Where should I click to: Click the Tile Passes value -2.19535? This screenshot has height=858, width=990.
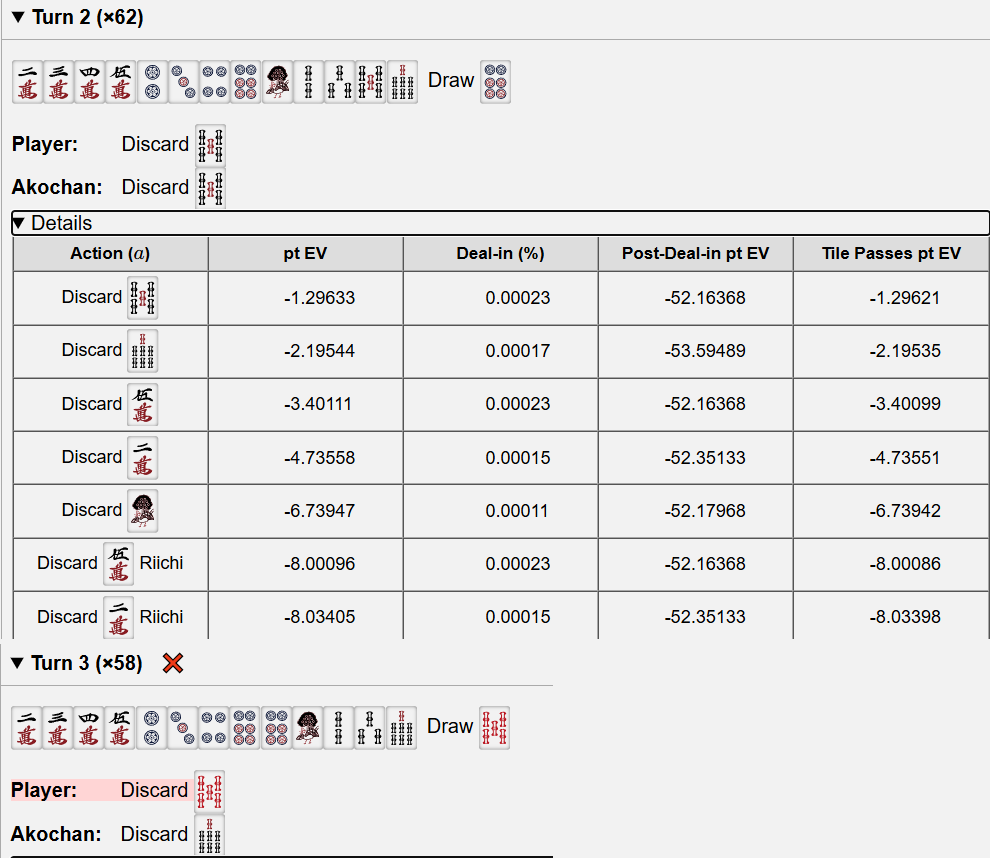pos(905,351)
